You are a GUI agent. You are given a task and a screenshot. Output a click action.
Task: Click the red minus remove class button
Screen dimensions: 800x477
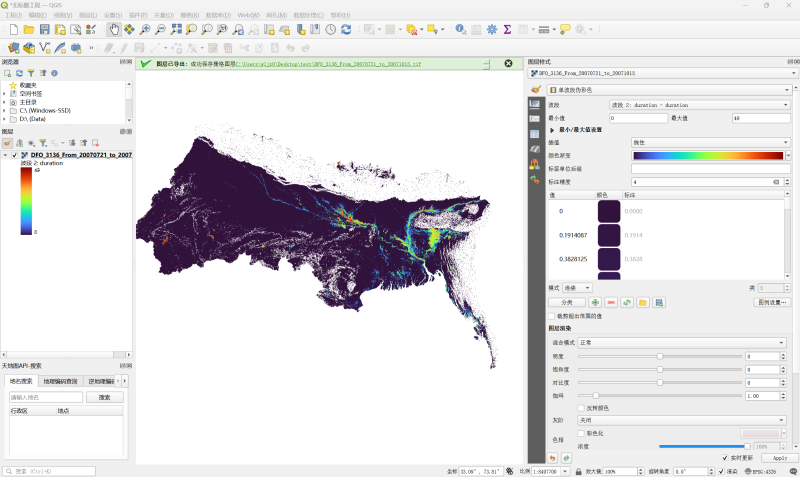click(611, 303)
